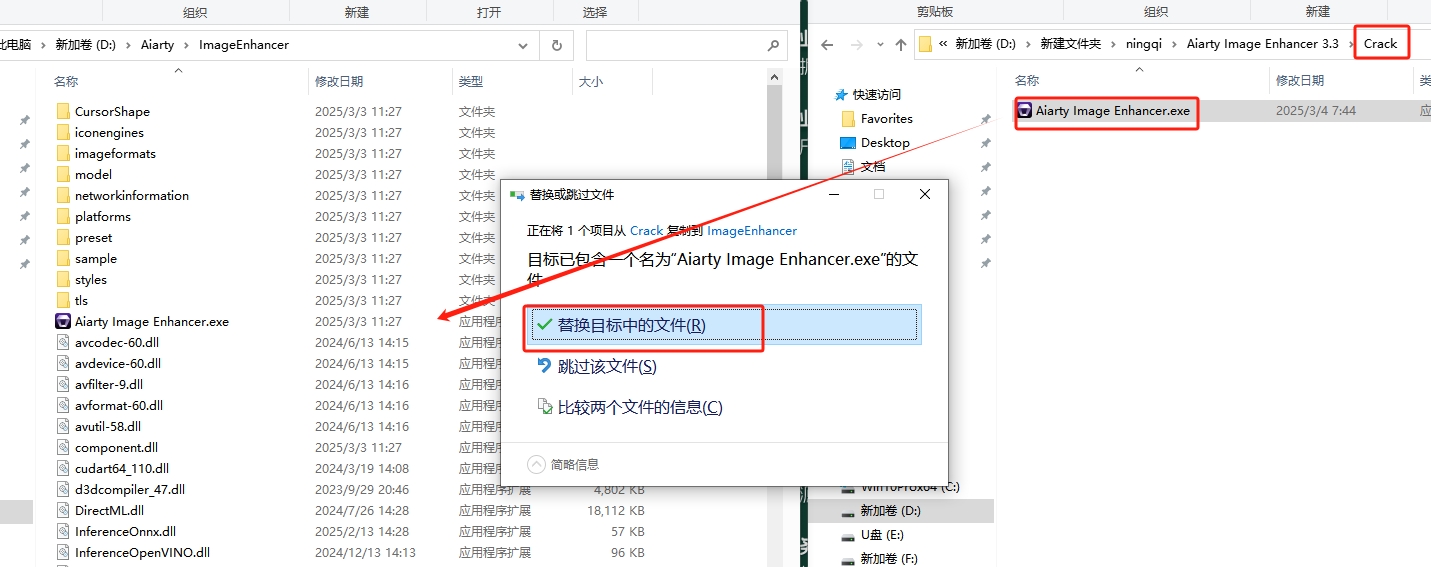Screen dimensions: 1431x567
Task: Select the networkinformation folder icon
Action: click(x=63, y=195)
